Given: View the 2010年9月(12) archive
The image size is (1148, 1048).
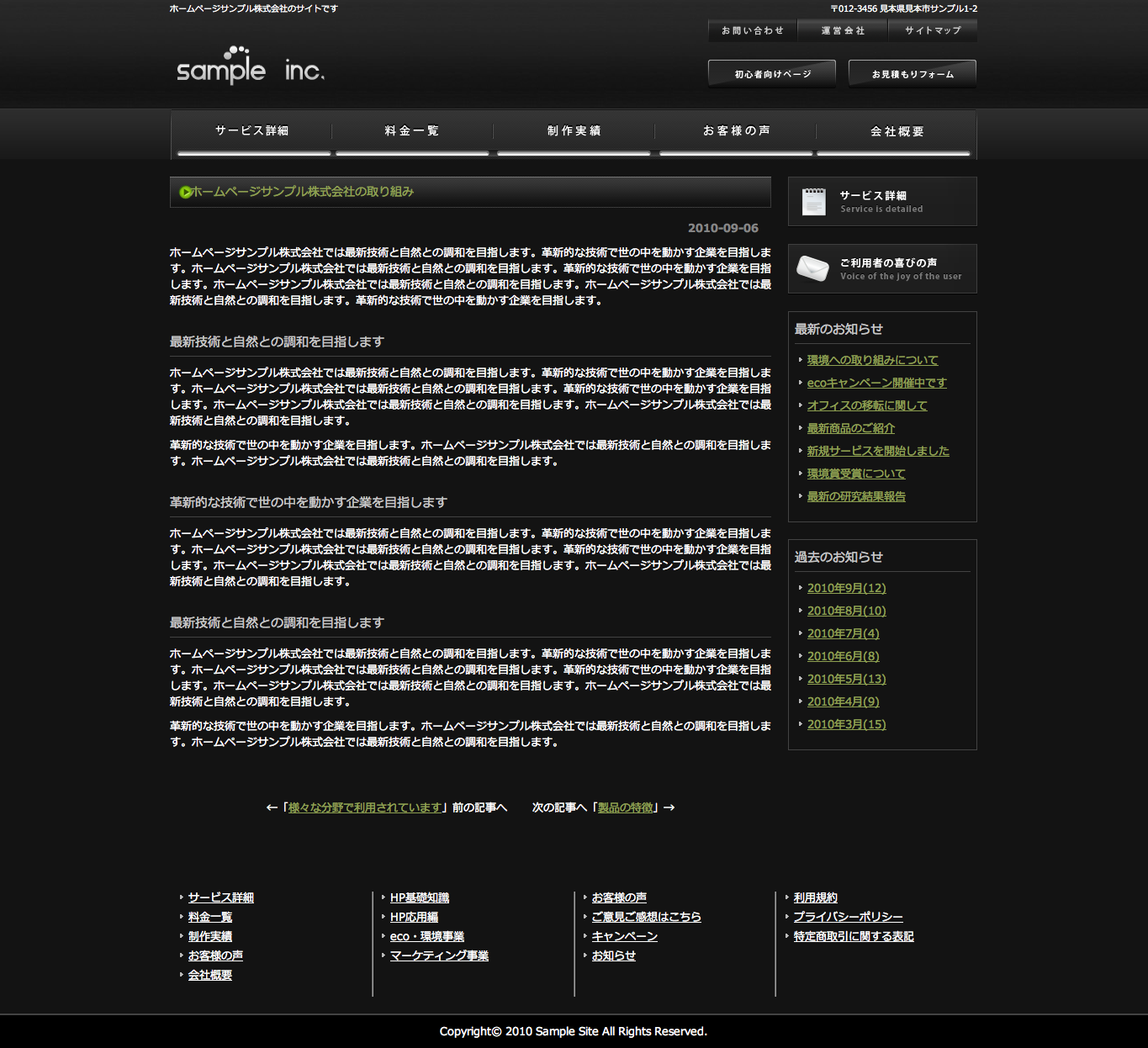Looking at the screenshot, I should pyautogui.click(x=846, y=588).
